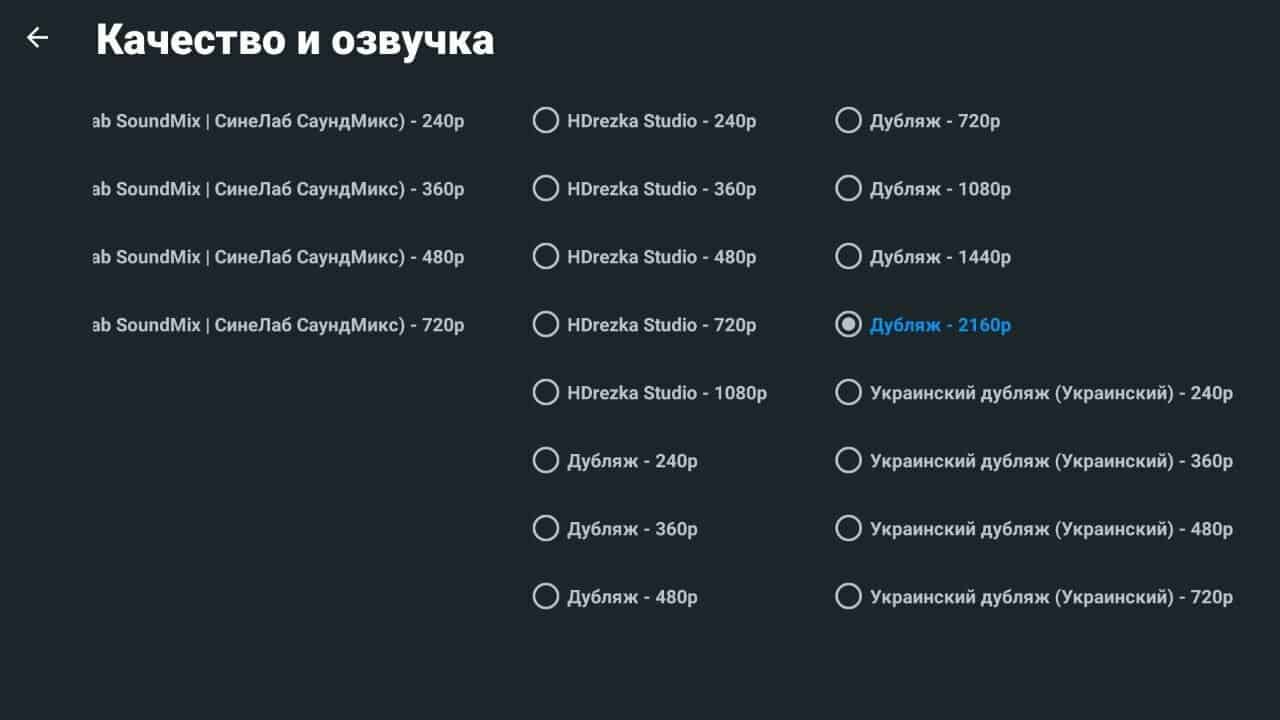Choose HDrezka Studio - 1080p quality

[546, 393]
